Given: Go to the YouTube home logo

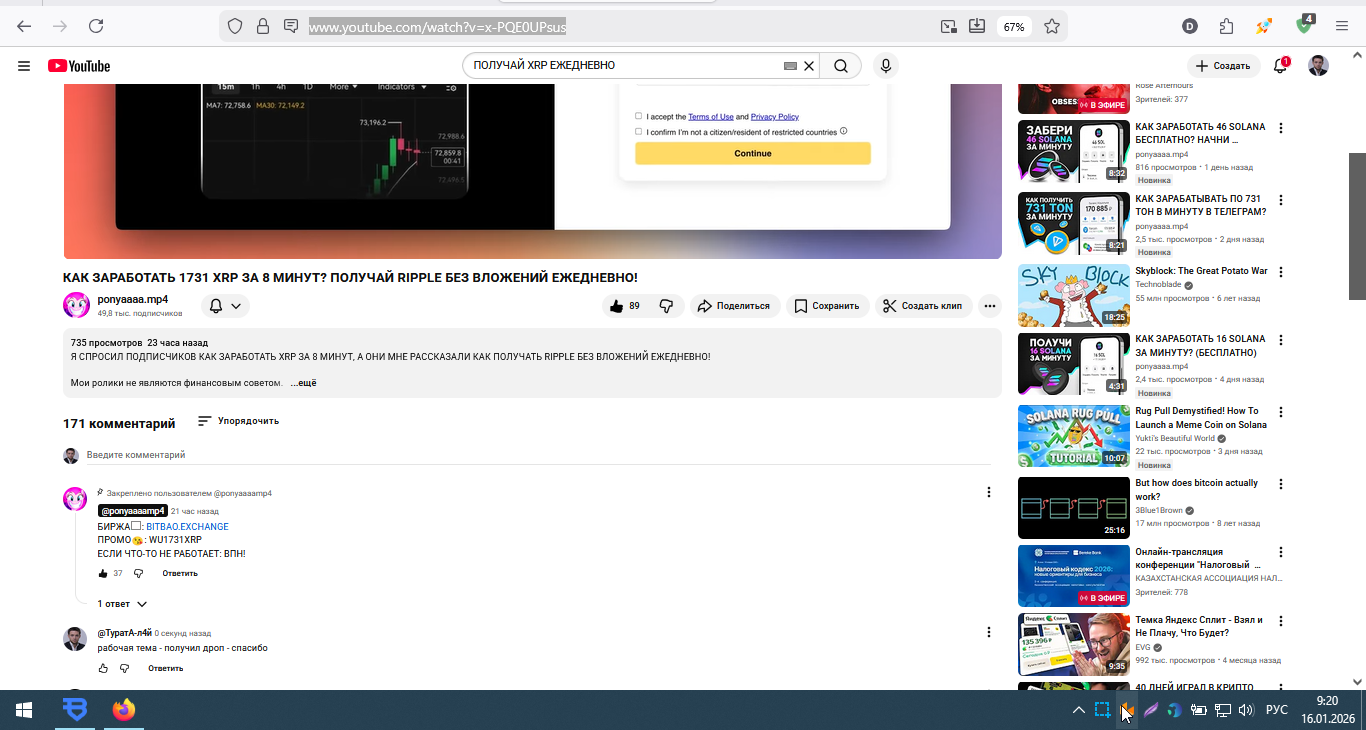Looking at the screenshot, I should point(79,66).
